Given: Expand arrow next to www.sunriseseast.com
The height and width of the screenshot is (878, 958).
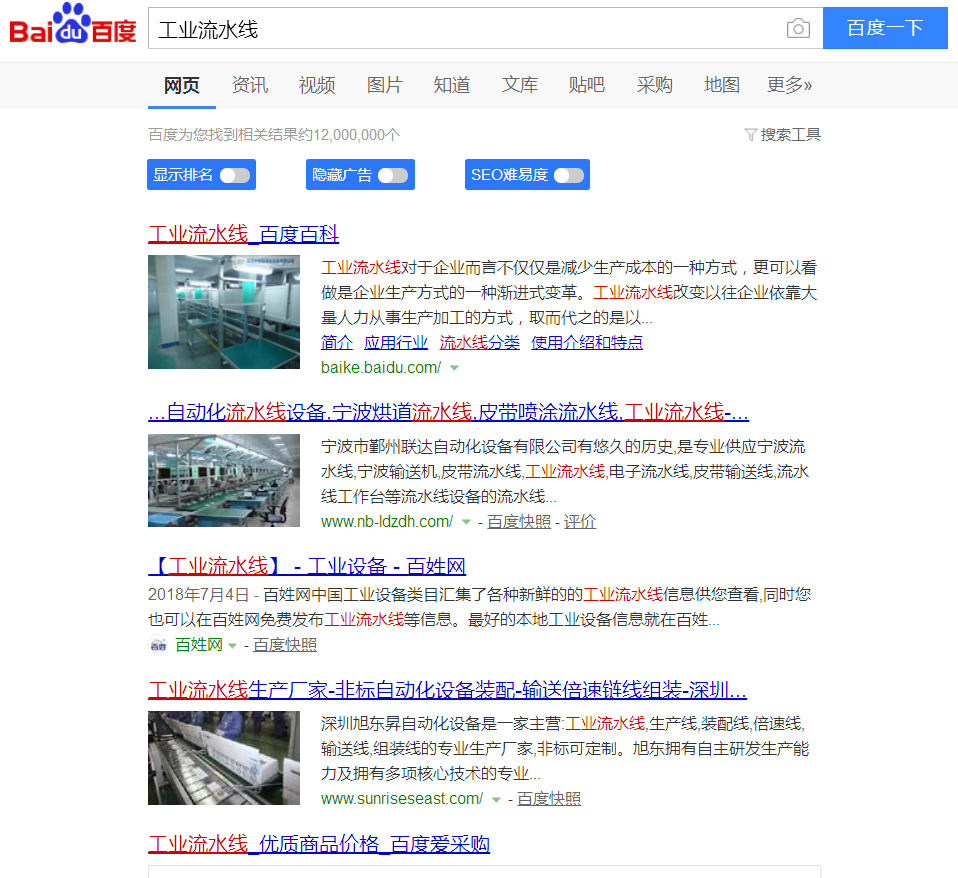Looking at the screenshot, I should tap(496, 799).
